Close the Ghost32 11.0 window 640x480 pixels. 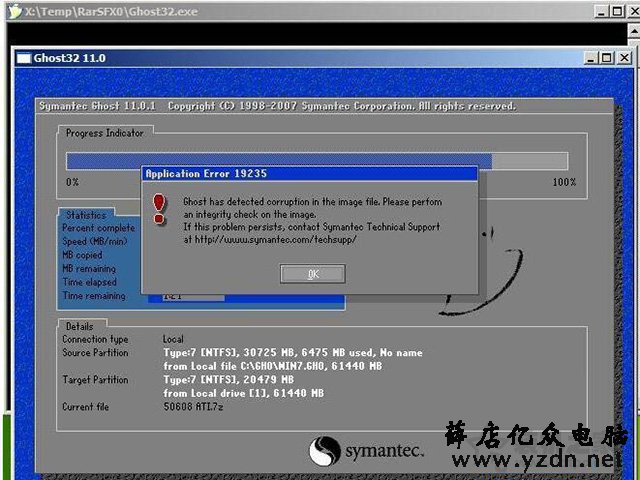coord(624,58)
